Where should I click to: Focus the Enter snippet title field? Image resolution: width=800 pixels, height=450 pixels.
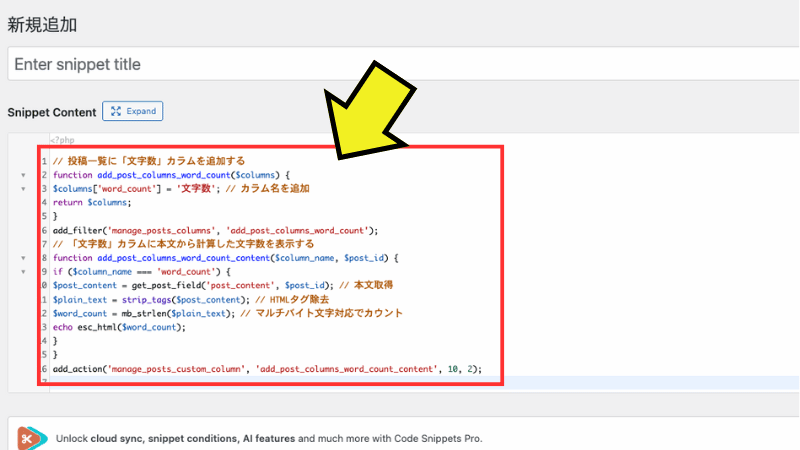pos(400,64)
